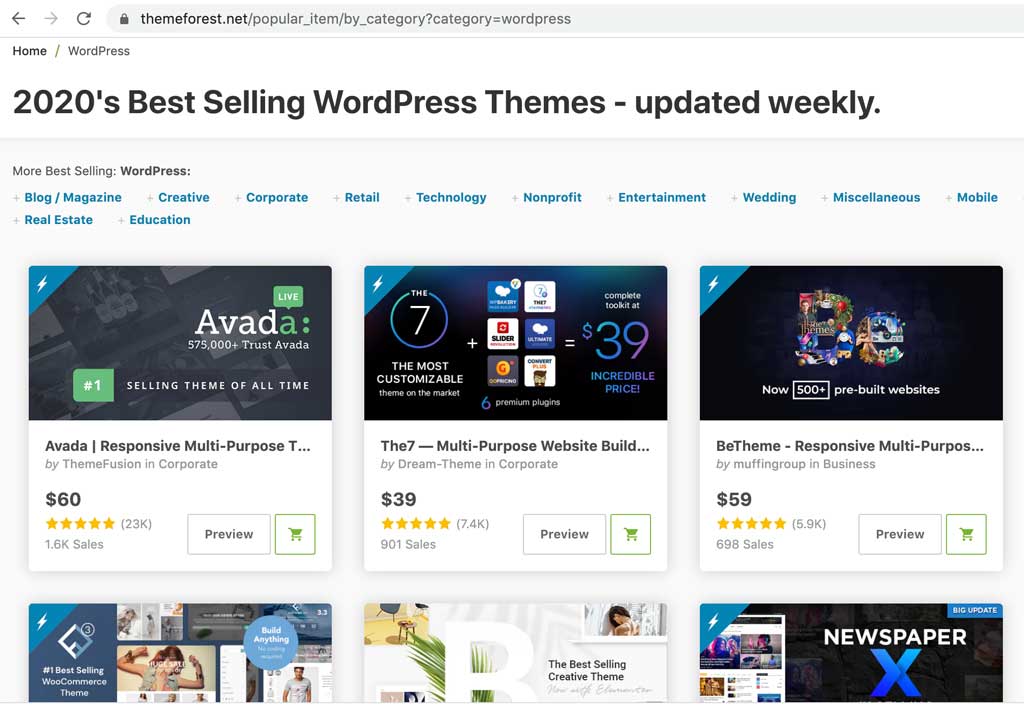Open ThemeFusion author profile
Viewport: 1024px width, 706px height.
point(101,464)
